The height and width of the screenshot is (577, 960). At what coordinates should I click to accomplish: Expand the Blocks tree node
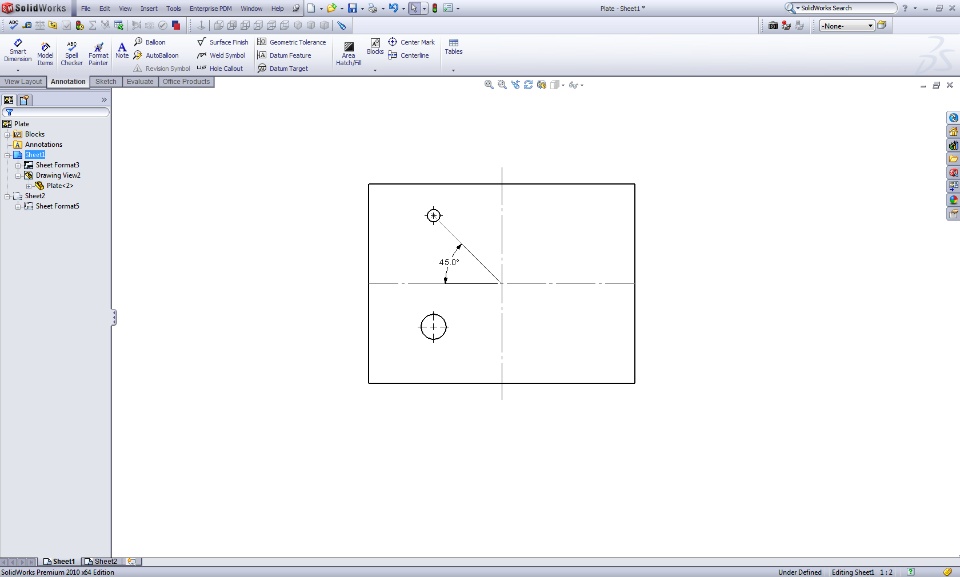point(7,135)
